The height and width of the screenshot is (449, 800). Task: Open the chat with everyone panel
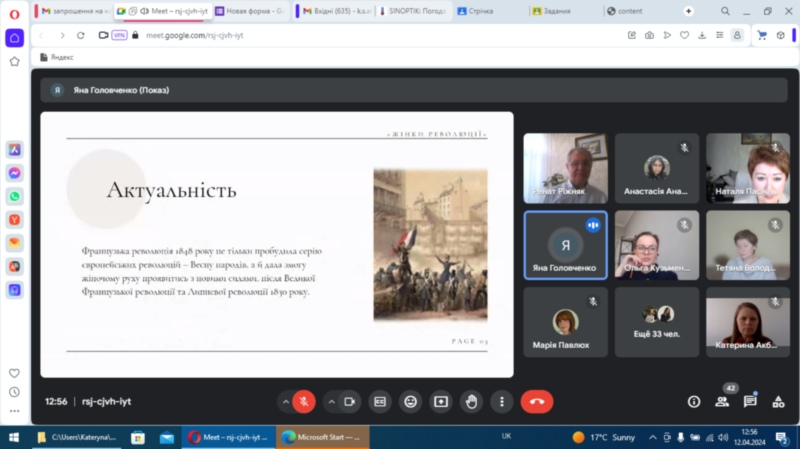[750, 401]
